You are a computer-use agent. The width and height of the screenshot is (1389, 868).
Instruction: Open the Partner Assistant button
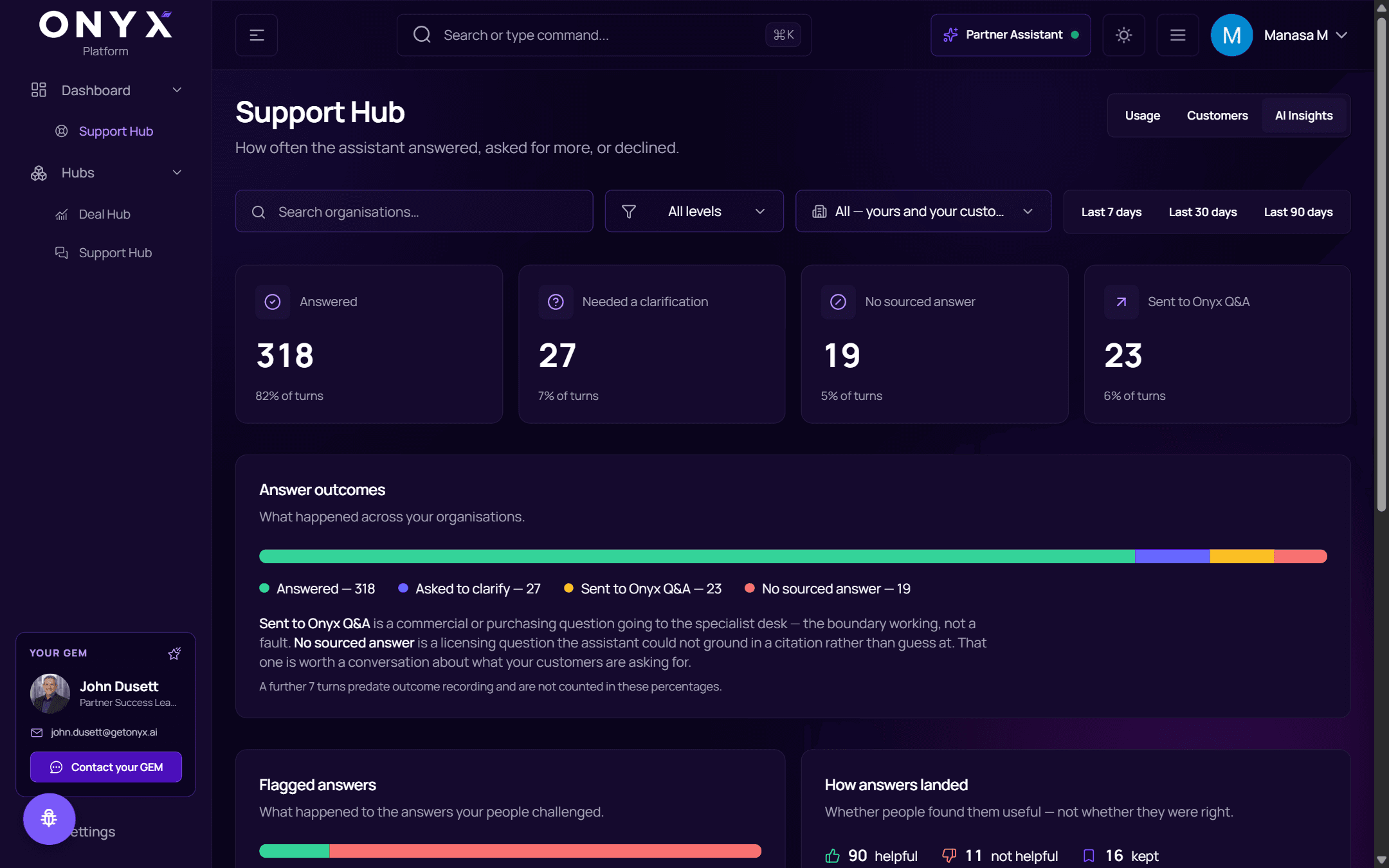pyautogui.click(x=1010, y=35)
